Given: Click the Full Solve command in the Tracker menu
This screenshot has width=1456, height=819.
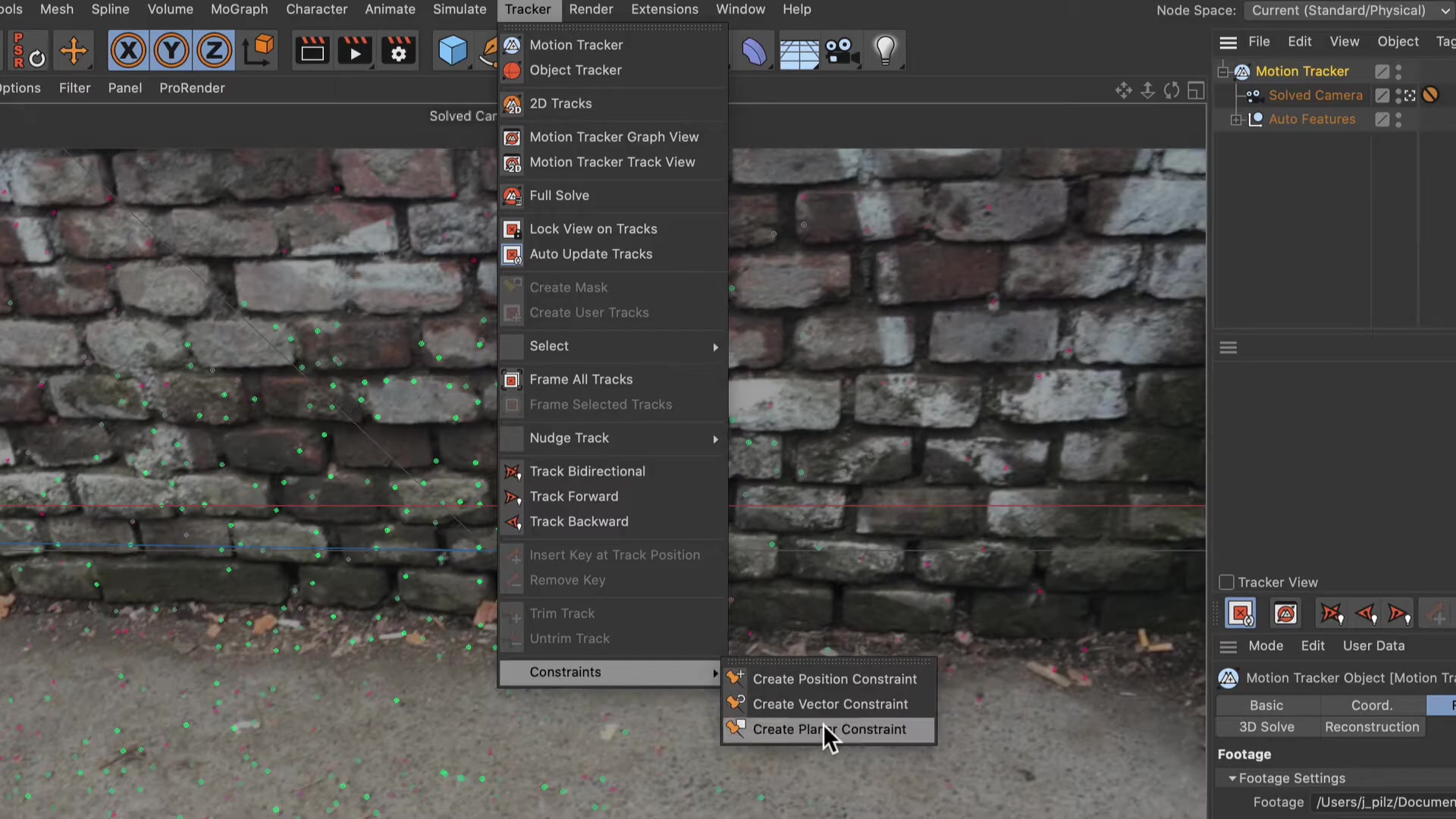Looking at the screenshot, I should tap(559, 195).
